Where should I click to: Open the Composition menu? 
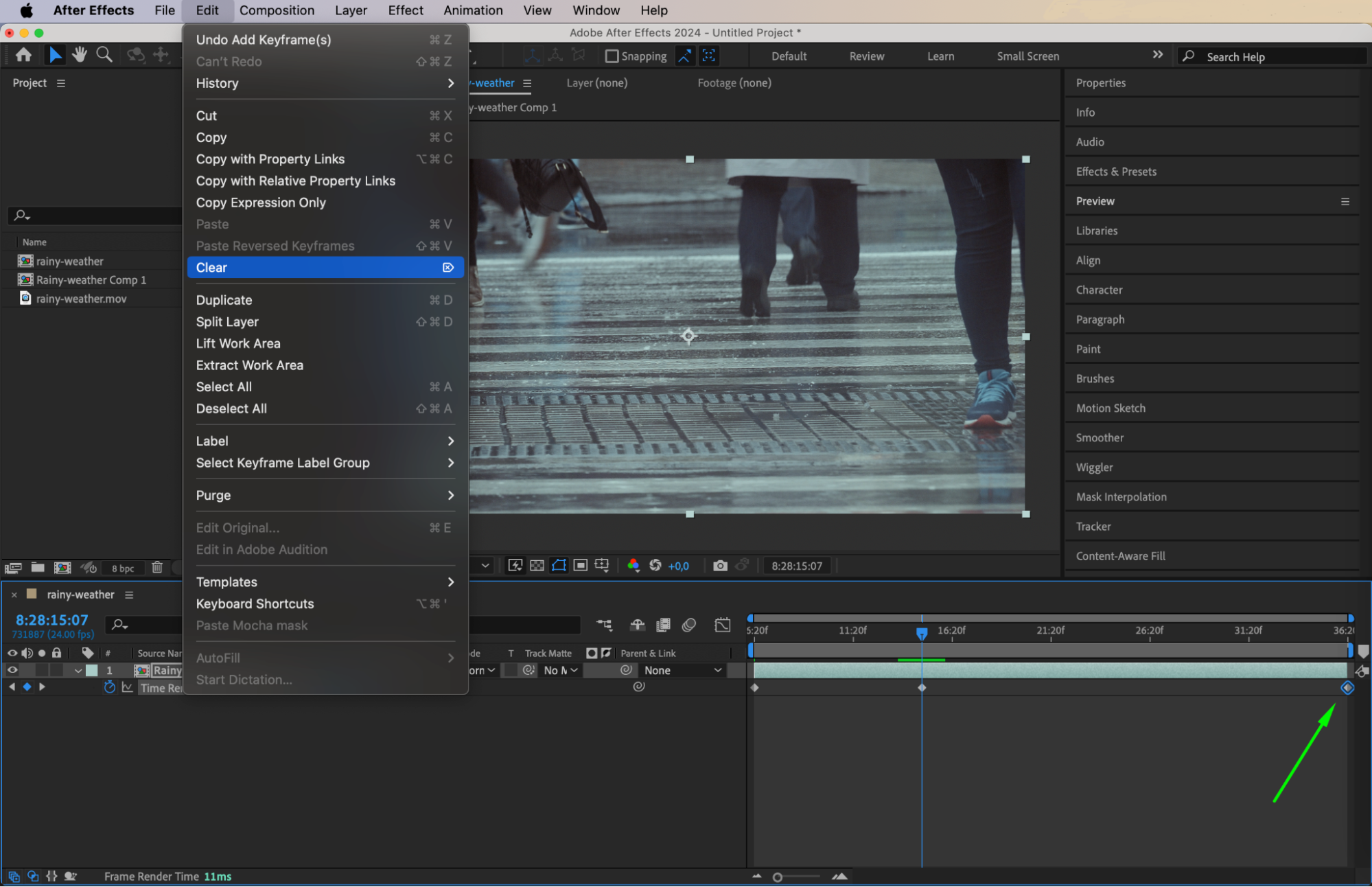pyautogui.click(x=277, y=10)
